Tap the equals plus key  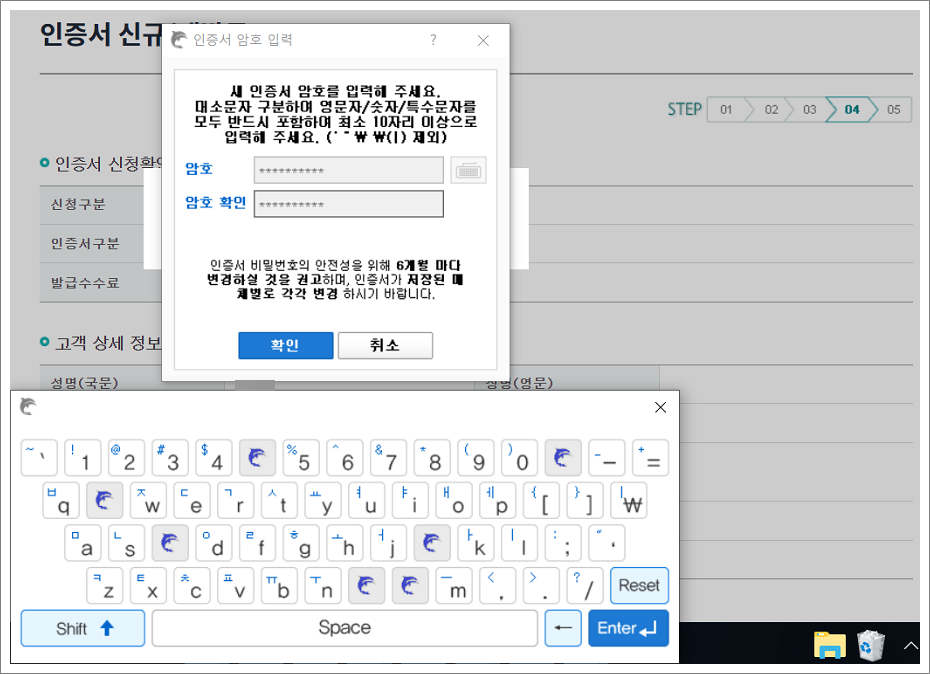[x=651, y=457]
